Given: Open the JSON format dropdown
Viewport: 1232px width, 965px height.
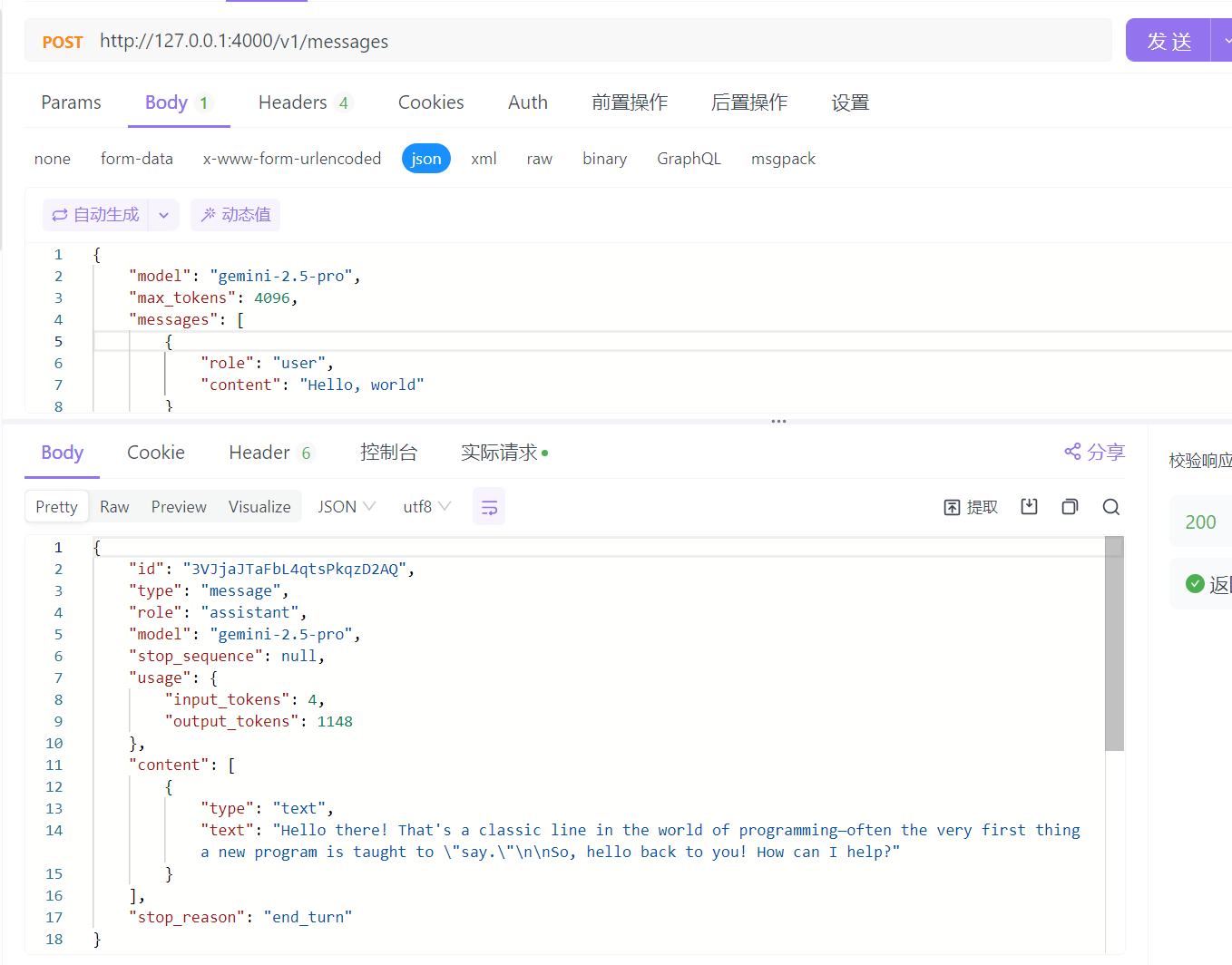Looking at the screenshot, I should pos(346,506).
